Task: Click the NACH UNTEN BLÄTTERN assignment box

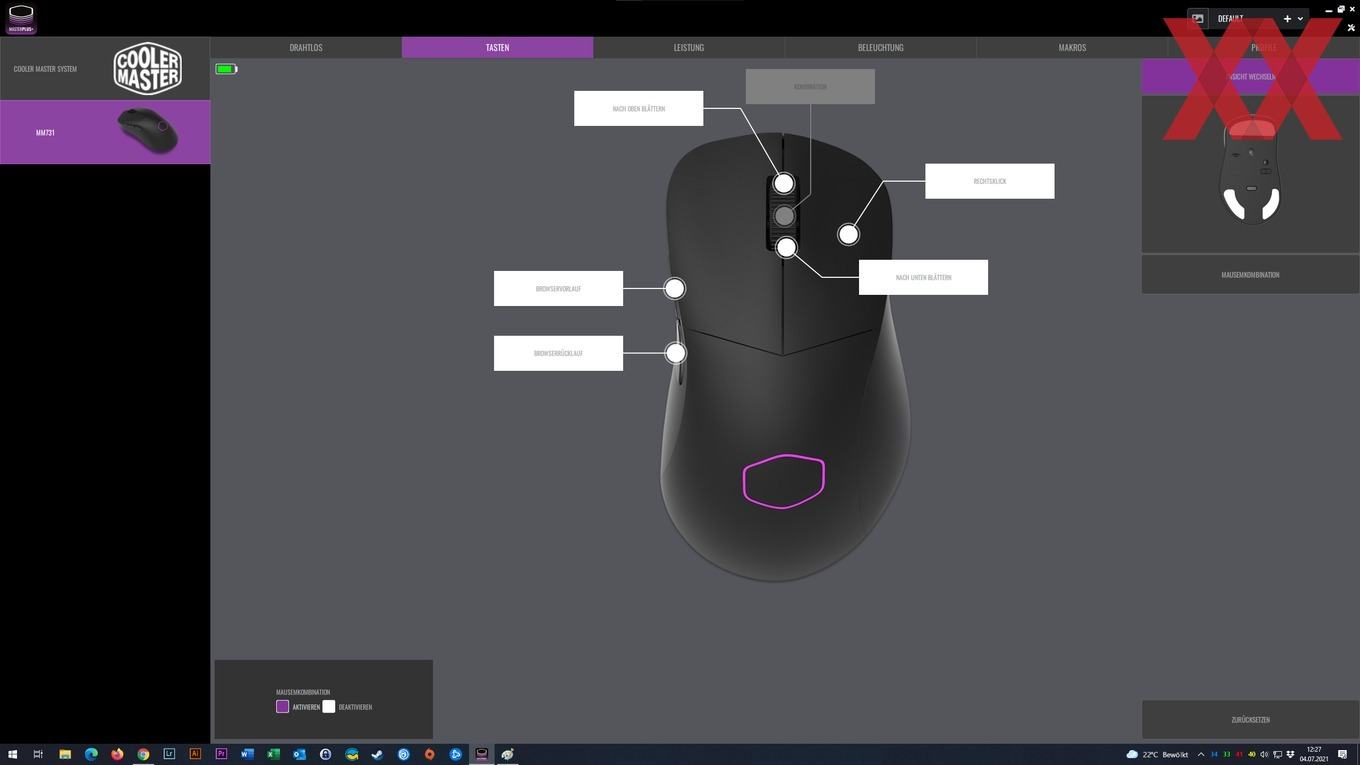Action: click(923, 277)
